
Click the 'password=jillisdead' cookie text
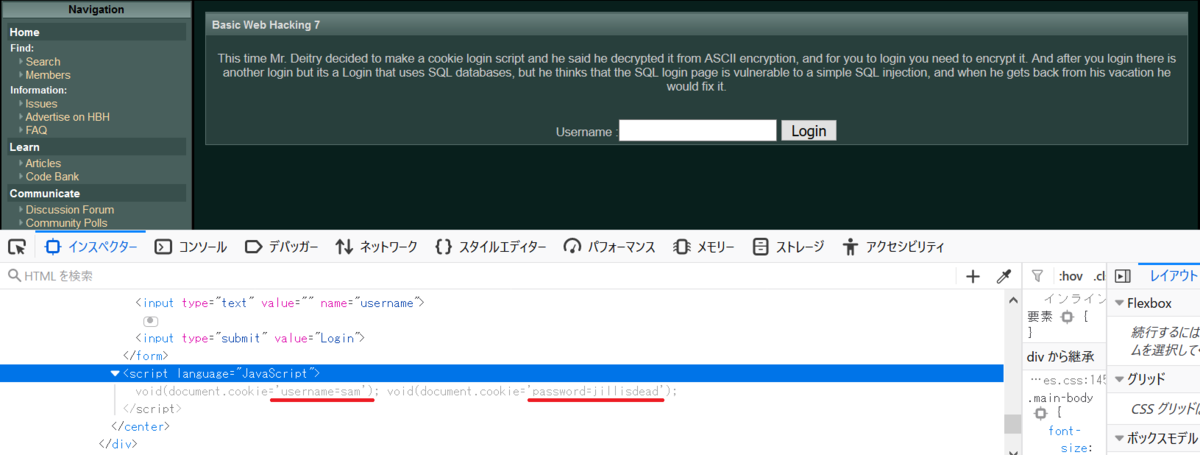coord(596,391)
